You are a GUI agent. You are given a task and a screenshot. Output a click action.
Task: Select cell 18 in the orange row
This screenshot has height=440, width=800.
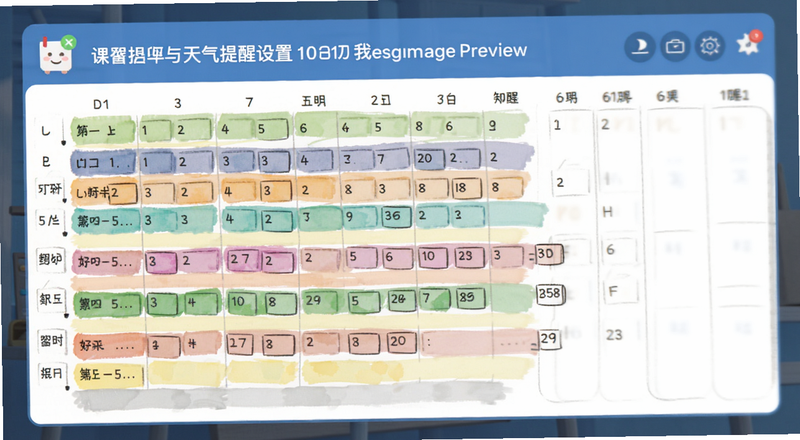point(465,188)
